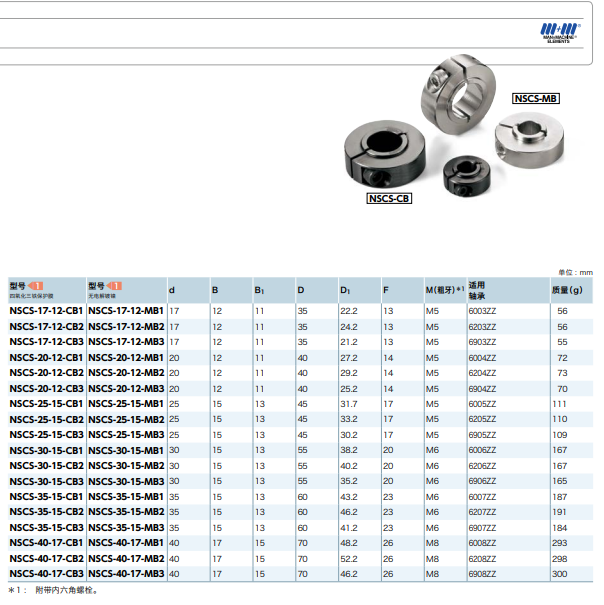Select model NSCS-20-12-CB3
This screenshot has width=604, height=605.
46,389
